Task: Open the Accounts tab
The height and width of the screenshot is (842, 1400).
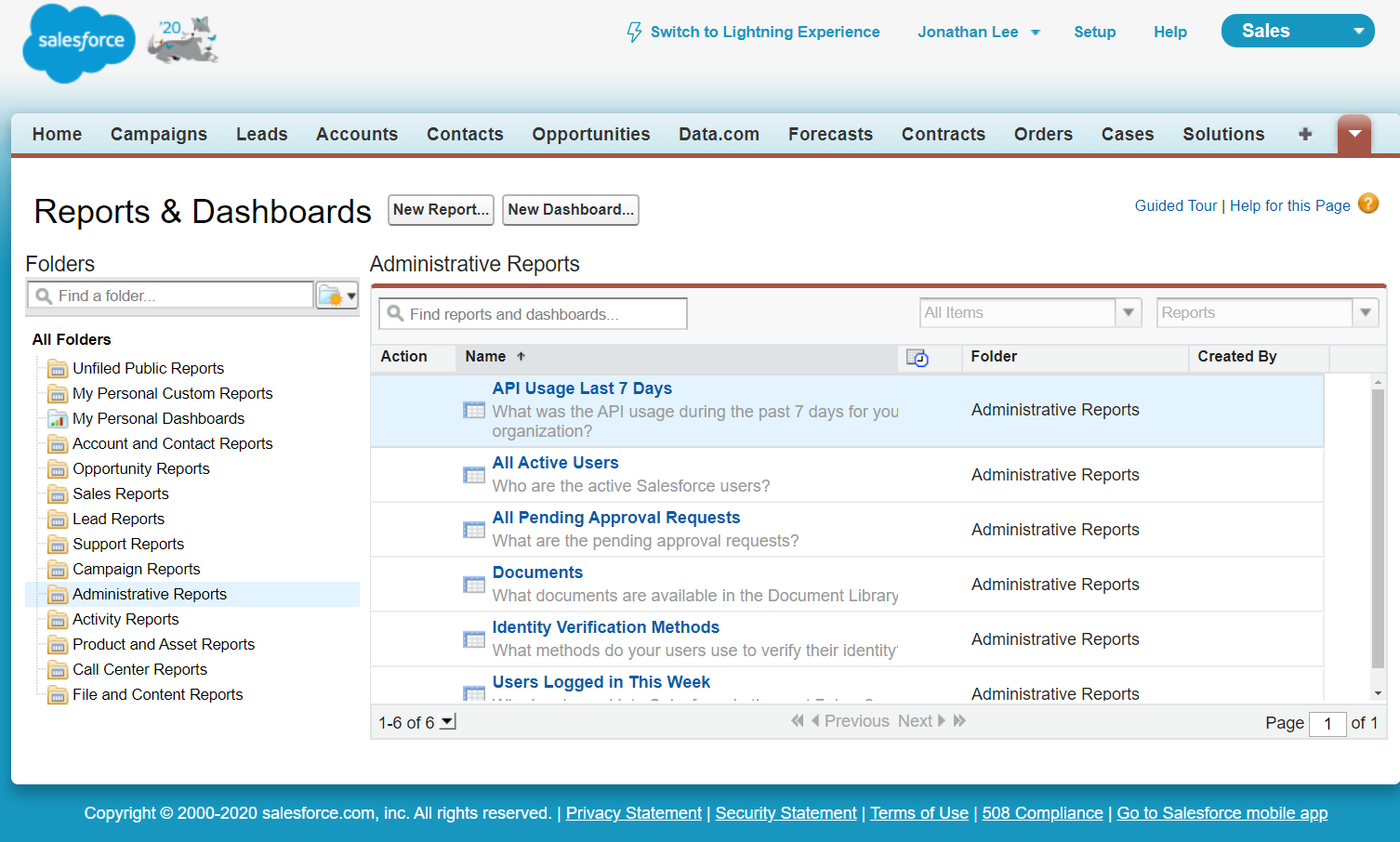Action: [x=357, y=134]
